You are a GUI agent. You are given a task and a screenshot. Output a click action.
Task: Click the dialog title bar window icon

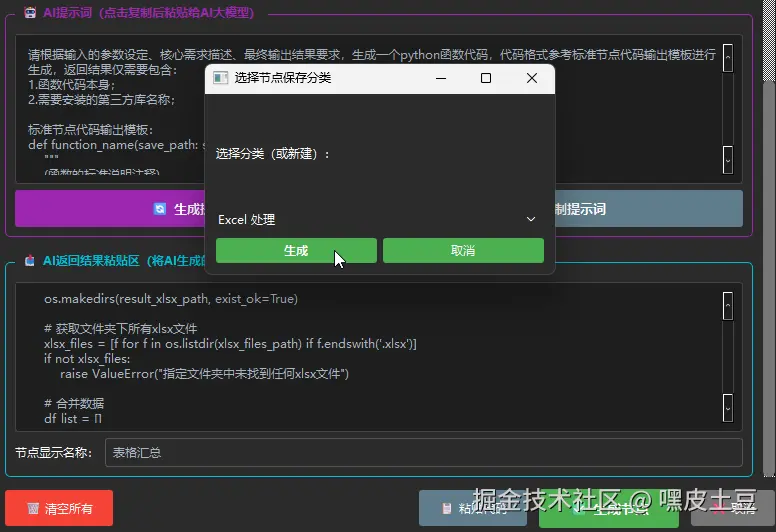coord(220,78)
